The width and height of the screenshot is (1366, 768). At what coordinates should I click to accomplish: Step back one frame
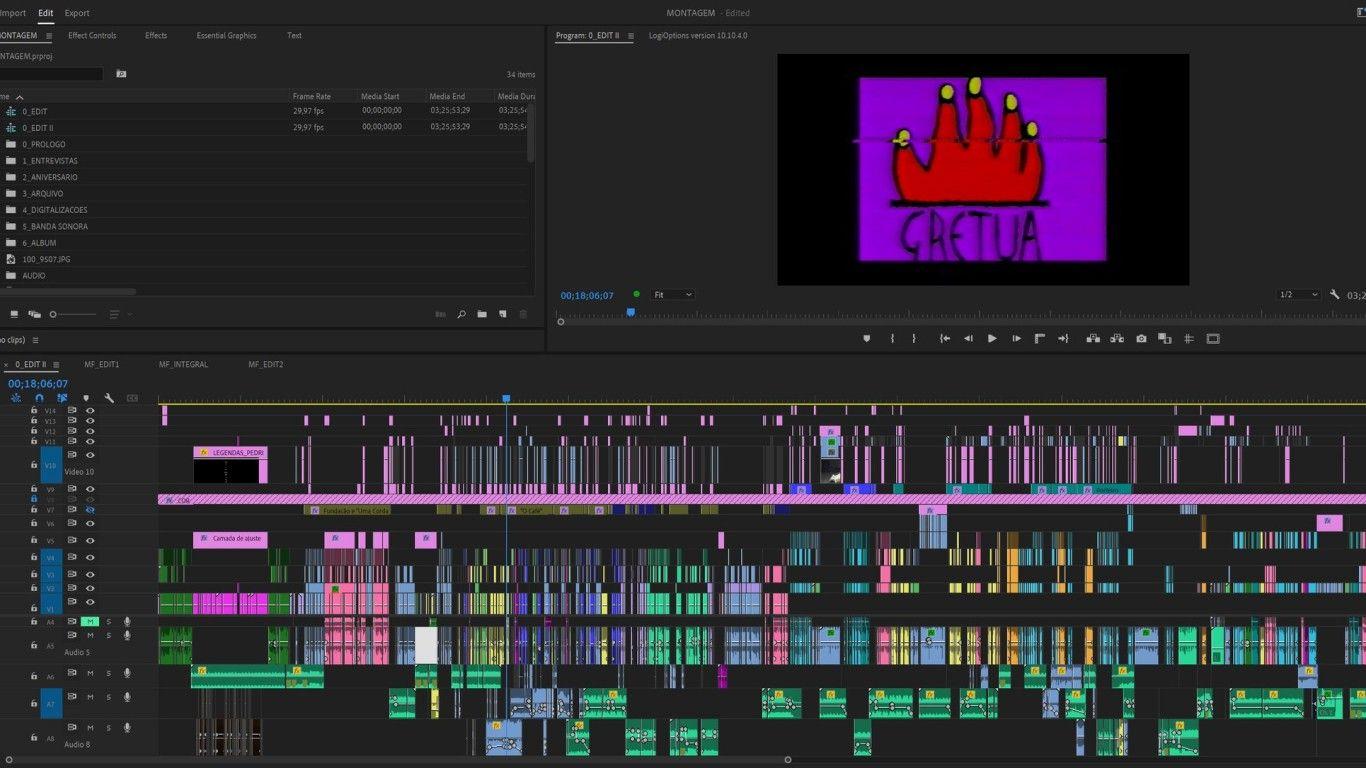[968, 339]
